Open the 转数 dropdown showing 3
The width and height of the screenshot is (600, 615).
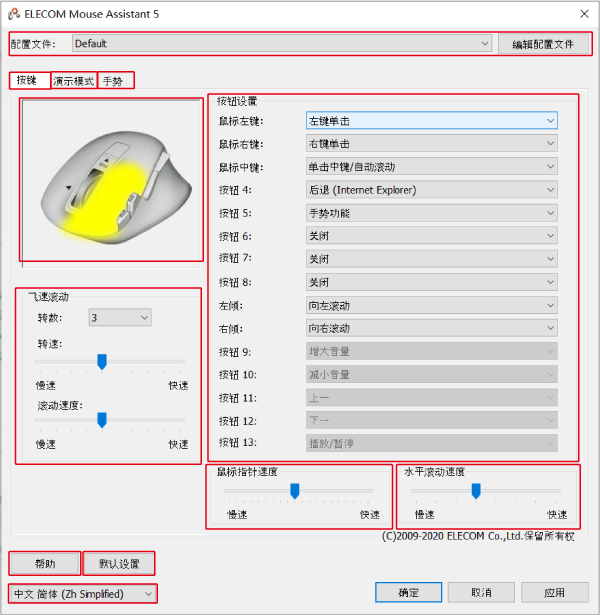tap(120, 317)
